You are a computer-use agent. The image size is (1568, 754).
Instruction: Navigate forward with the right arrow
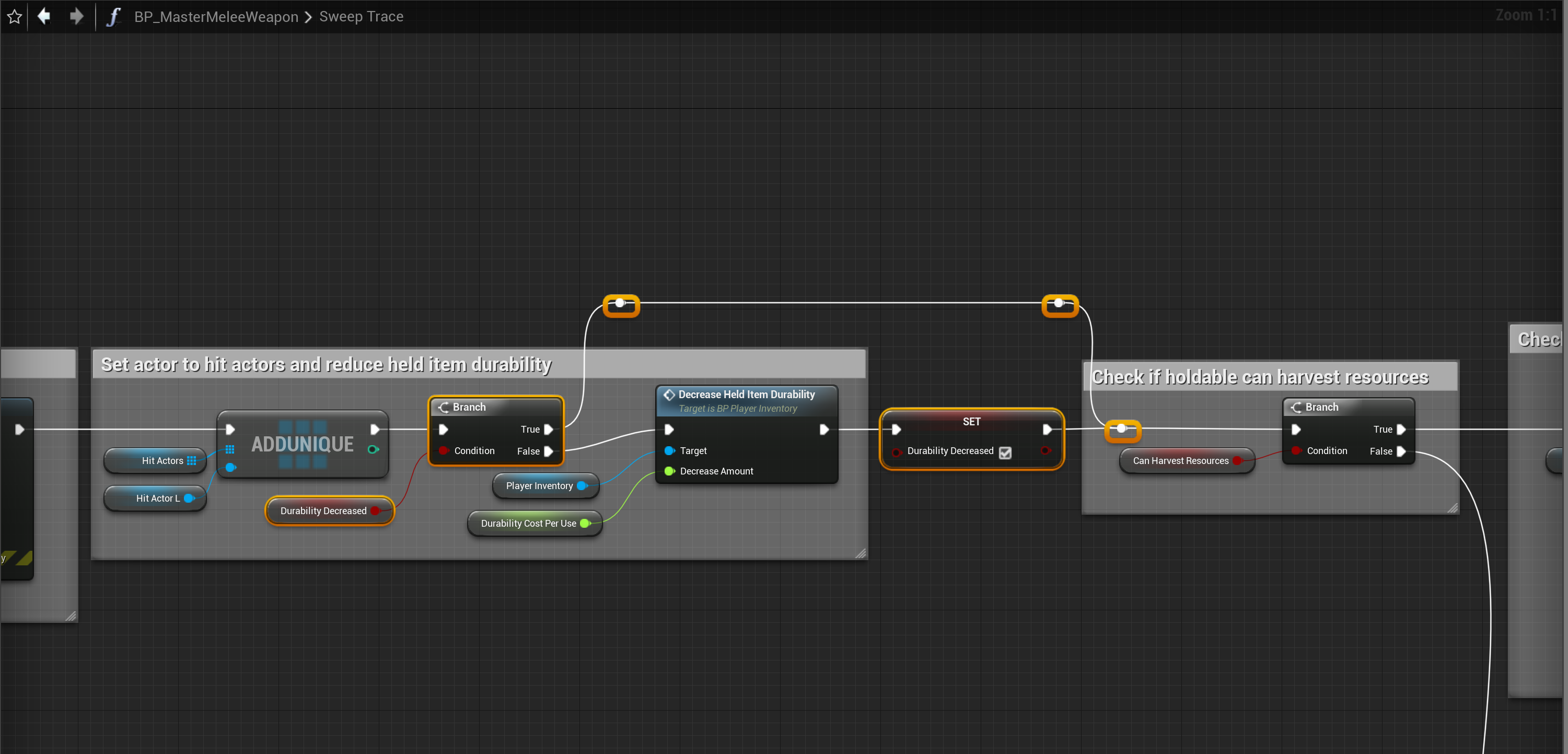76,16
